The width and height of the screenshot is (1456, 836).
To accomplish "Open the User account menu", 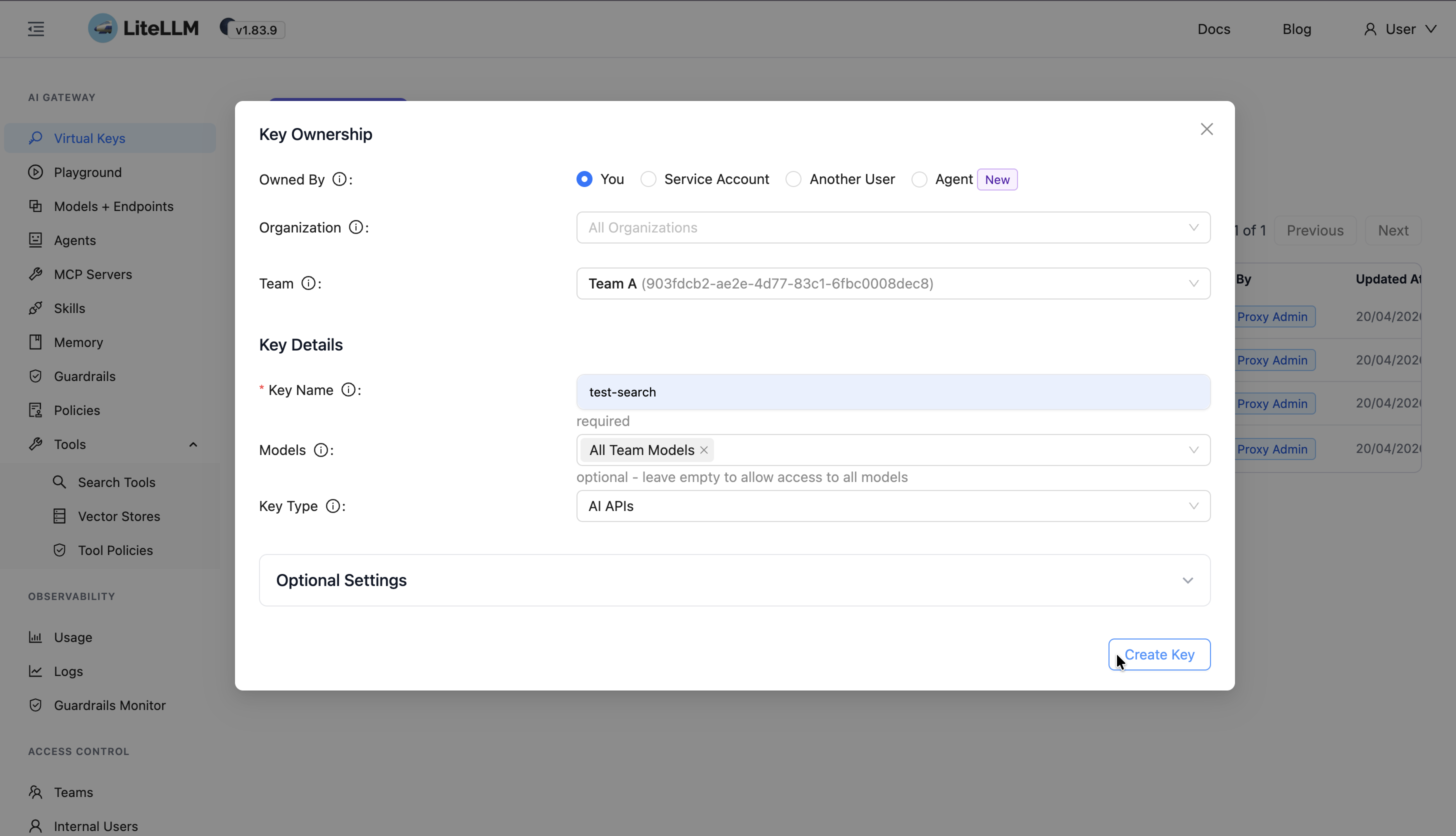I will [x=1399, y=29].
